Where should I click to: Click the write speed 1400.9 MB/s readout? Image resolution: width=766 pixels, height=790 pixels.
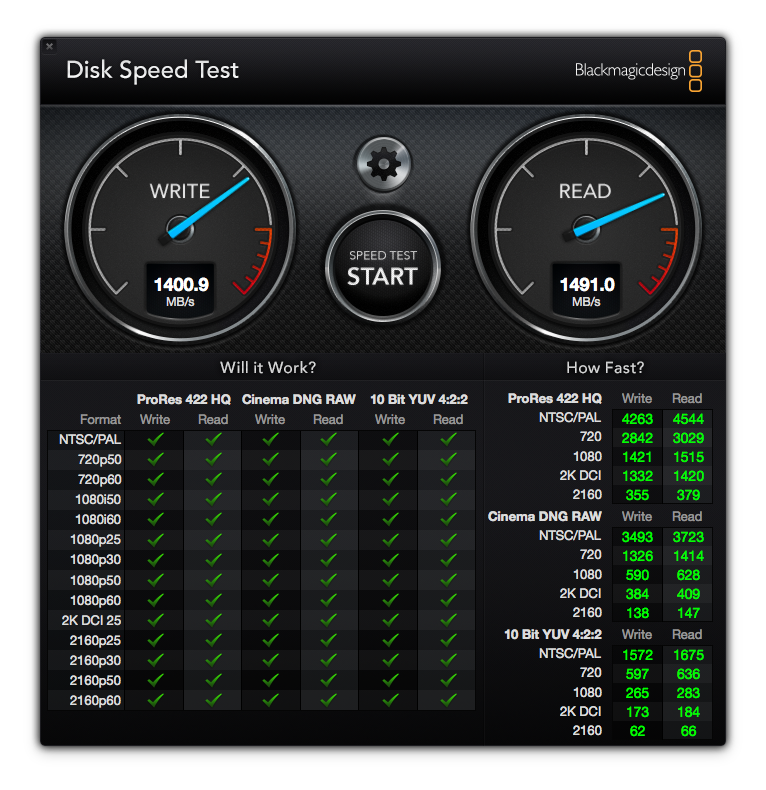tap(180, 292)
